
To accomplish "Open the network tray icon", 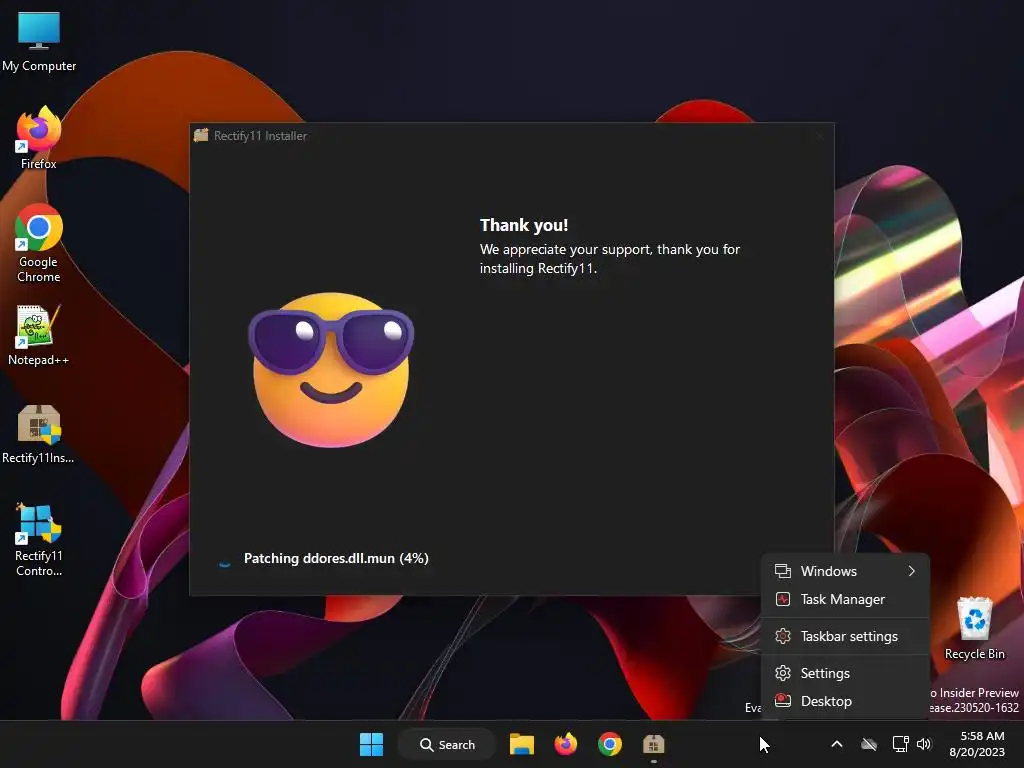I will (901, 744).
